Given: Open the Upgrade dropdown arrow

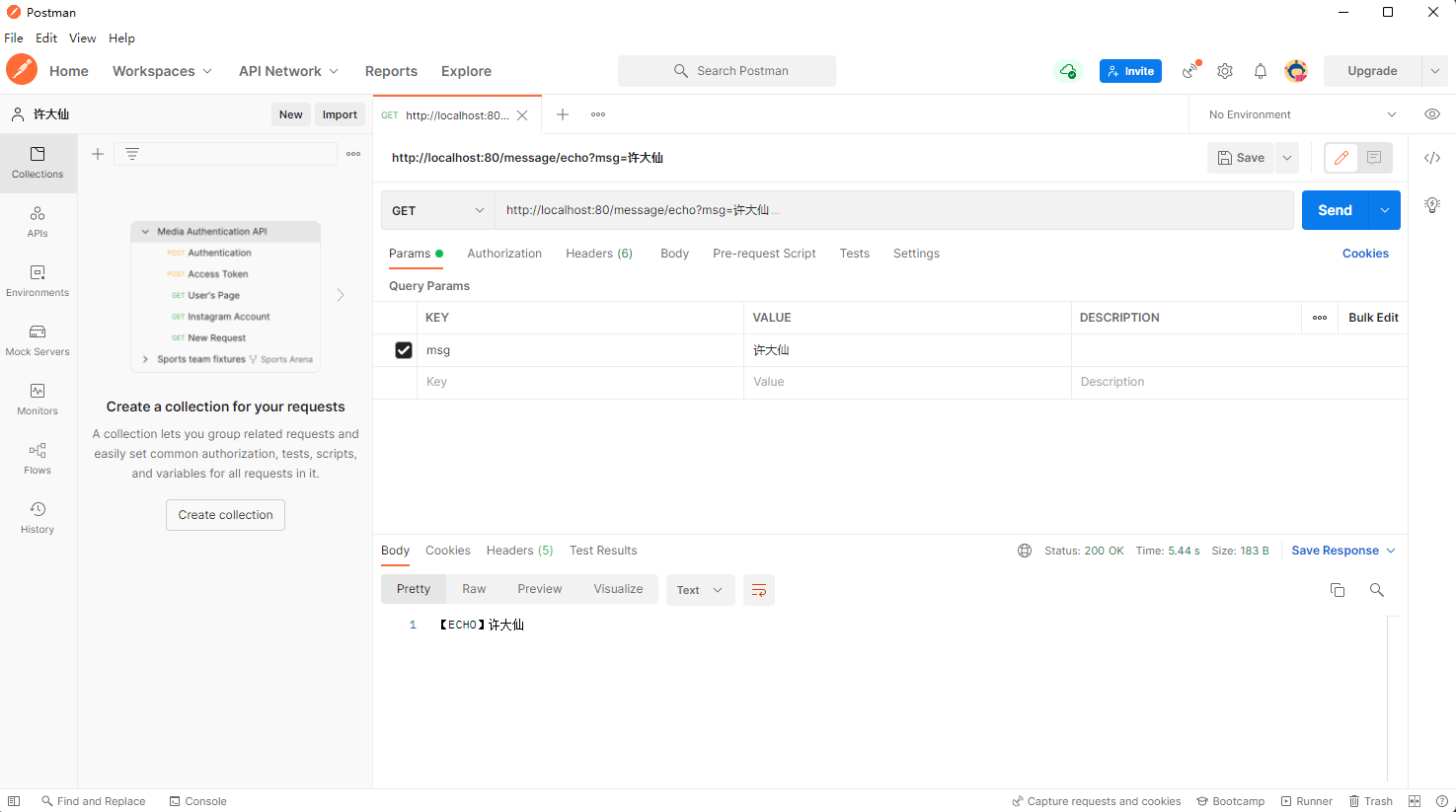Looking at the screenshot, I should 1435,71.
